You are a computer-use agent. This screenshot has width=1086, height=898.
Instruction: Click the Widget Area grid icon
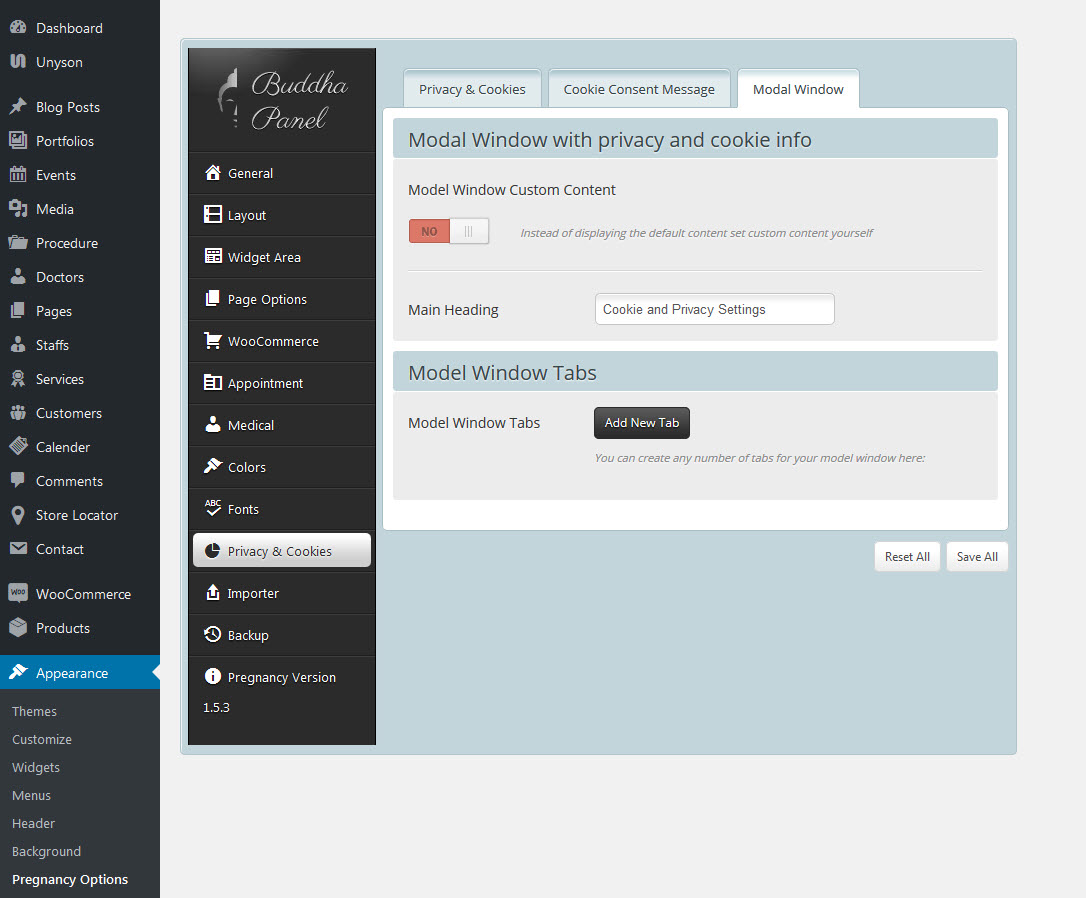point(212,257)
